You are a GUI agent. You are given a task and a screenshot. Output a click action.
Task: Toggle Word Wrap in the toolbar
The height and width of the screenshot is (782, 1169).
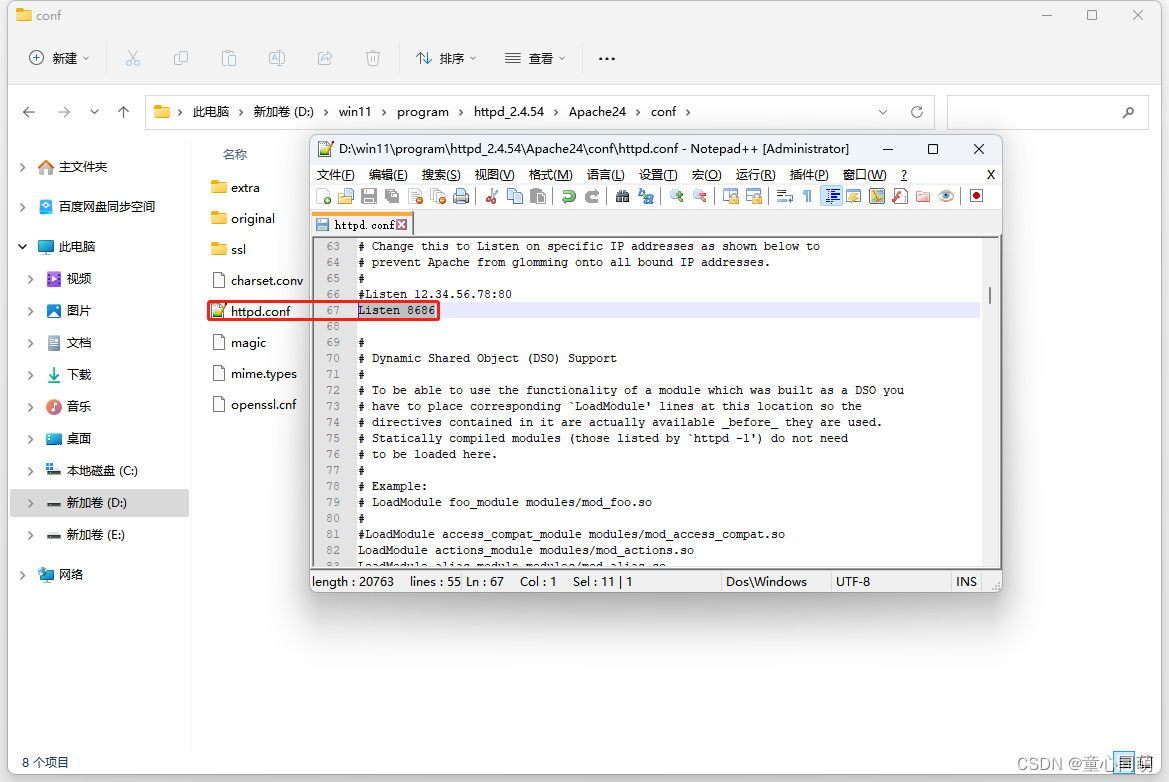783,195
